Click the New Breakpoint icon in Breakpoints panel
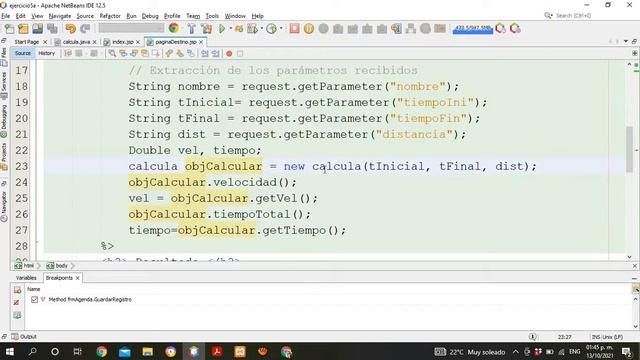Screen dimensions: 640x360 click(x=17, y=290)
